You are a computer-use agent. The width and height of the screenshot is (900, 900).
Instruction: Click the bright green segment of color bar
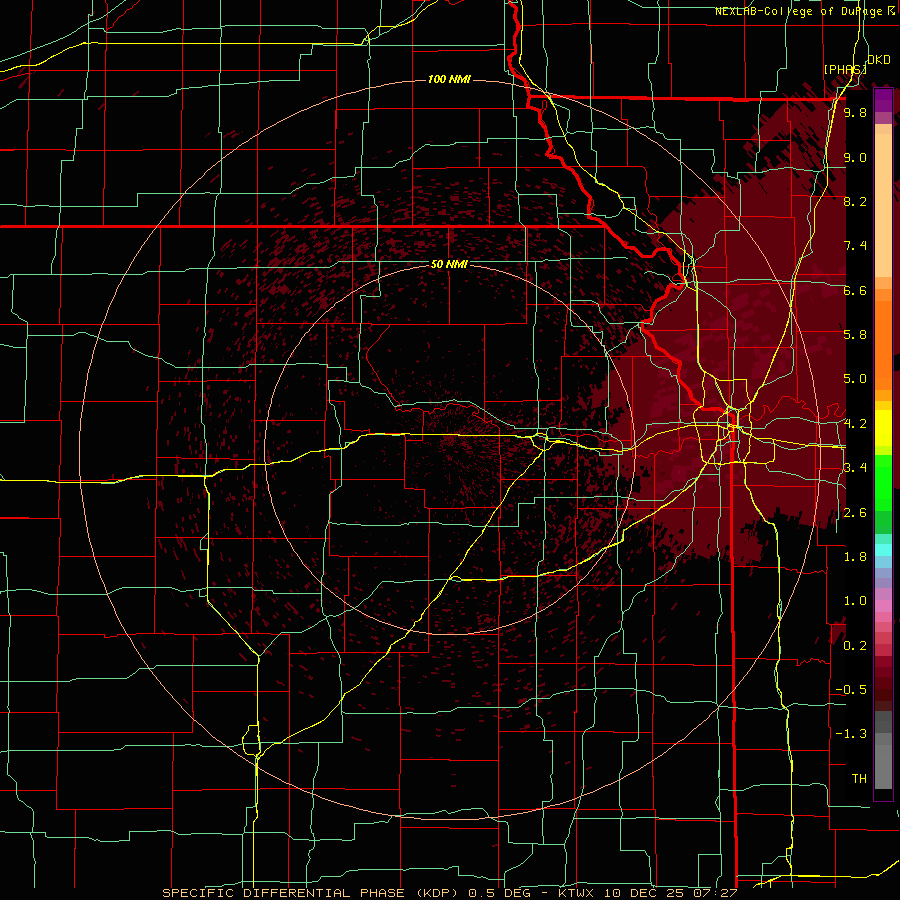pyautogui.click(x=883, y=485)
